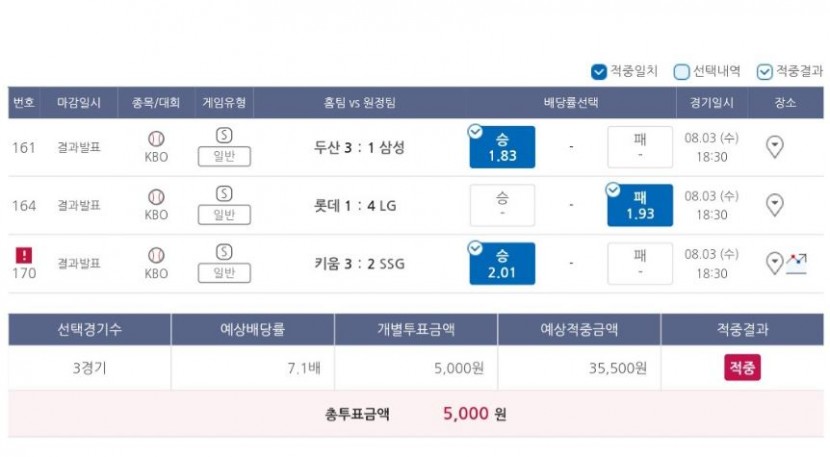Click red 적중 result badge
Image resolution: width=830 pixels, height=457 pixels.
[x=742, y=368]
